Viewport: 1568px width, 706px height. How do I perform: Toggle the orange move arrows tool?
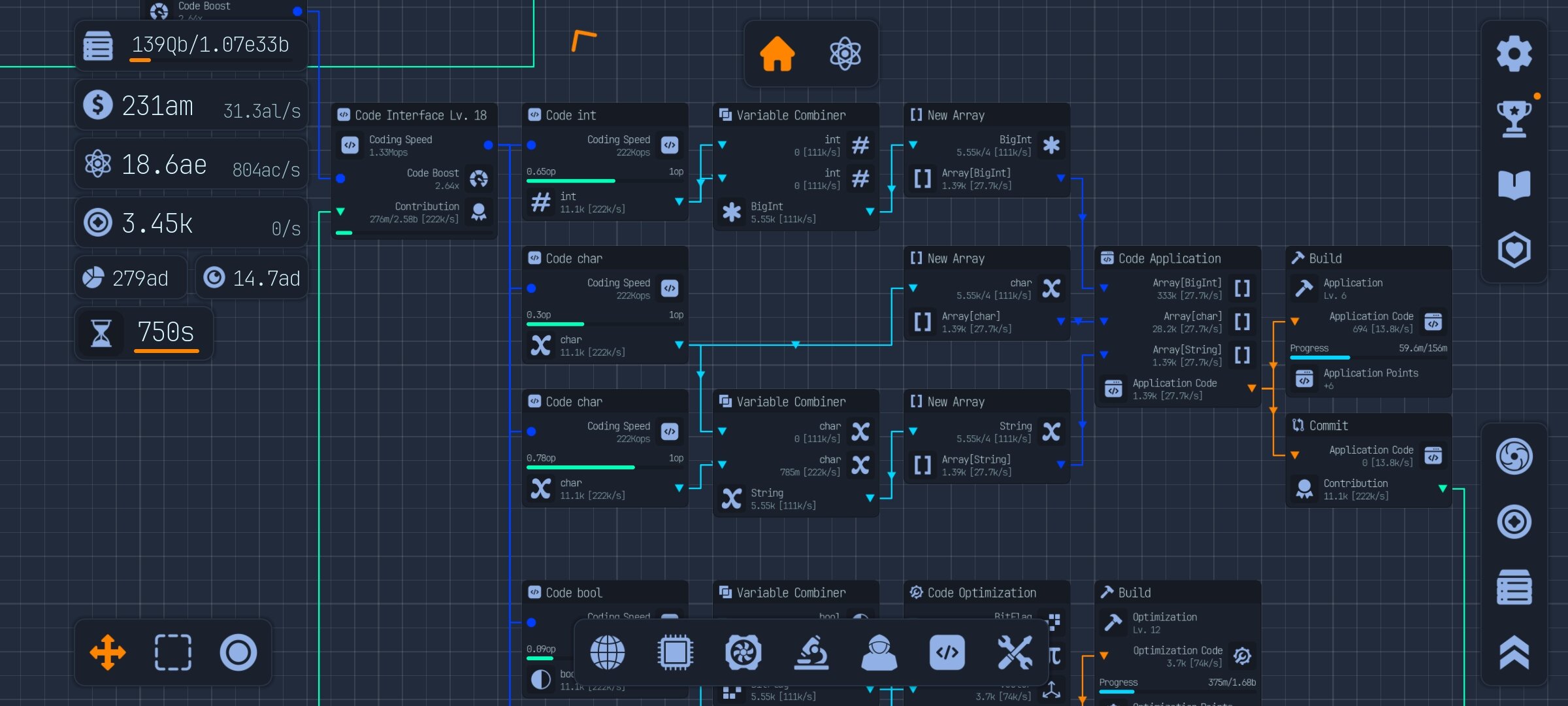tap(108, 652)
